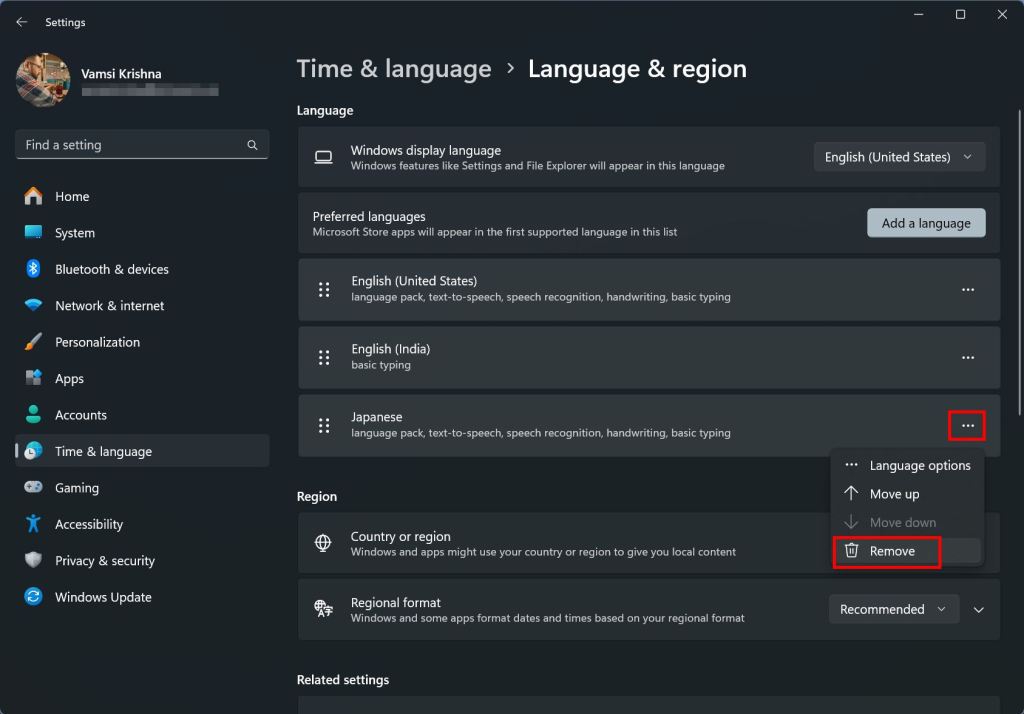
Task: Go to Accessibility settings
Action: [142, 524]
